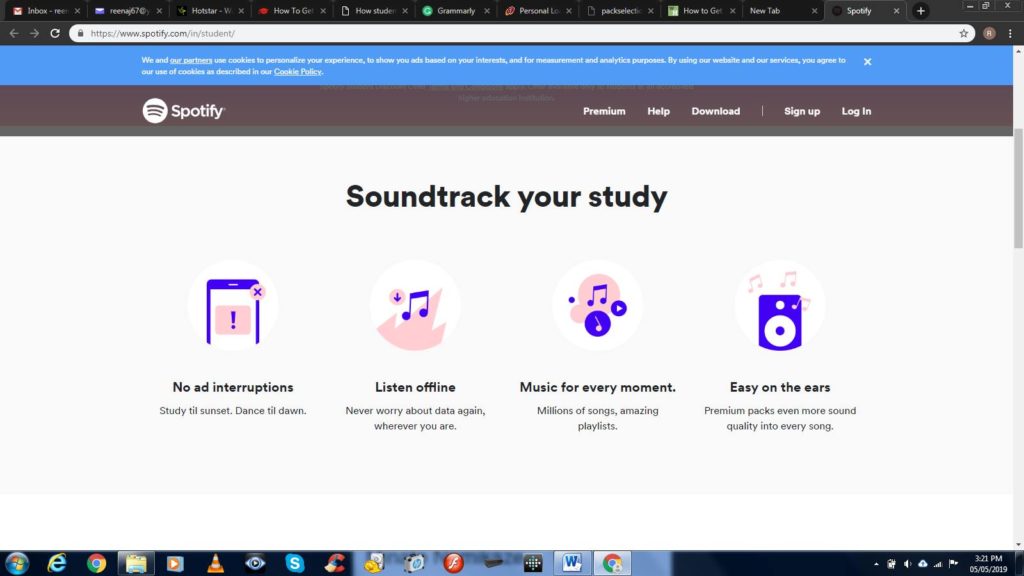Click the 'Soundtrack your study' heading
This screenshot has height=576, width=1024.
506,197
